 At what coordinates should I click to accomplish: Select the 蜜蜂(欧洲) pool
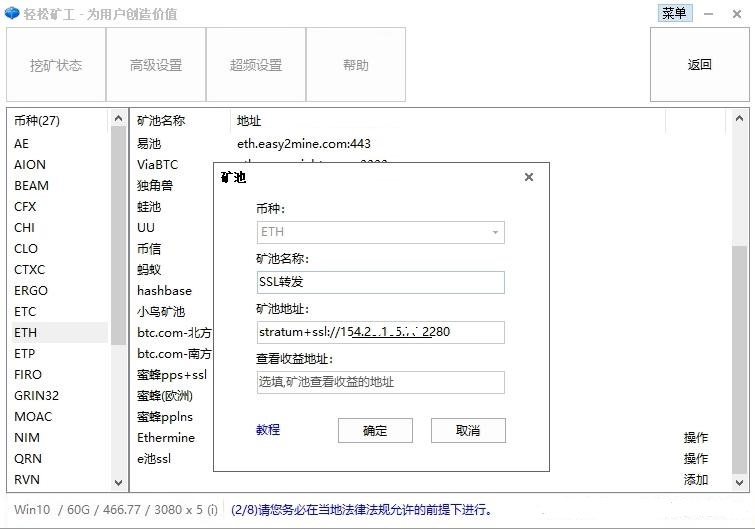165,396
